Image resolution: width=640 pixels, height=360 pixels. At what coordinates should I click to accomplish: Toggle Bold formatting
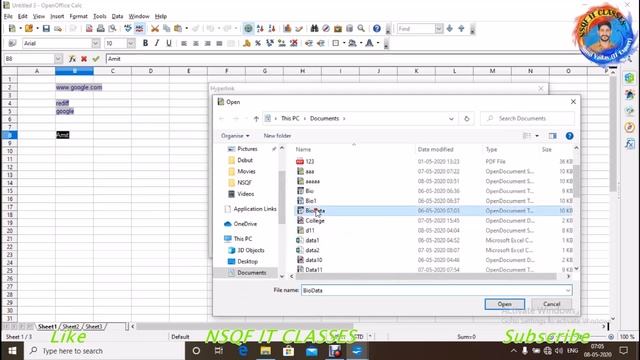(x=145, y=43)
